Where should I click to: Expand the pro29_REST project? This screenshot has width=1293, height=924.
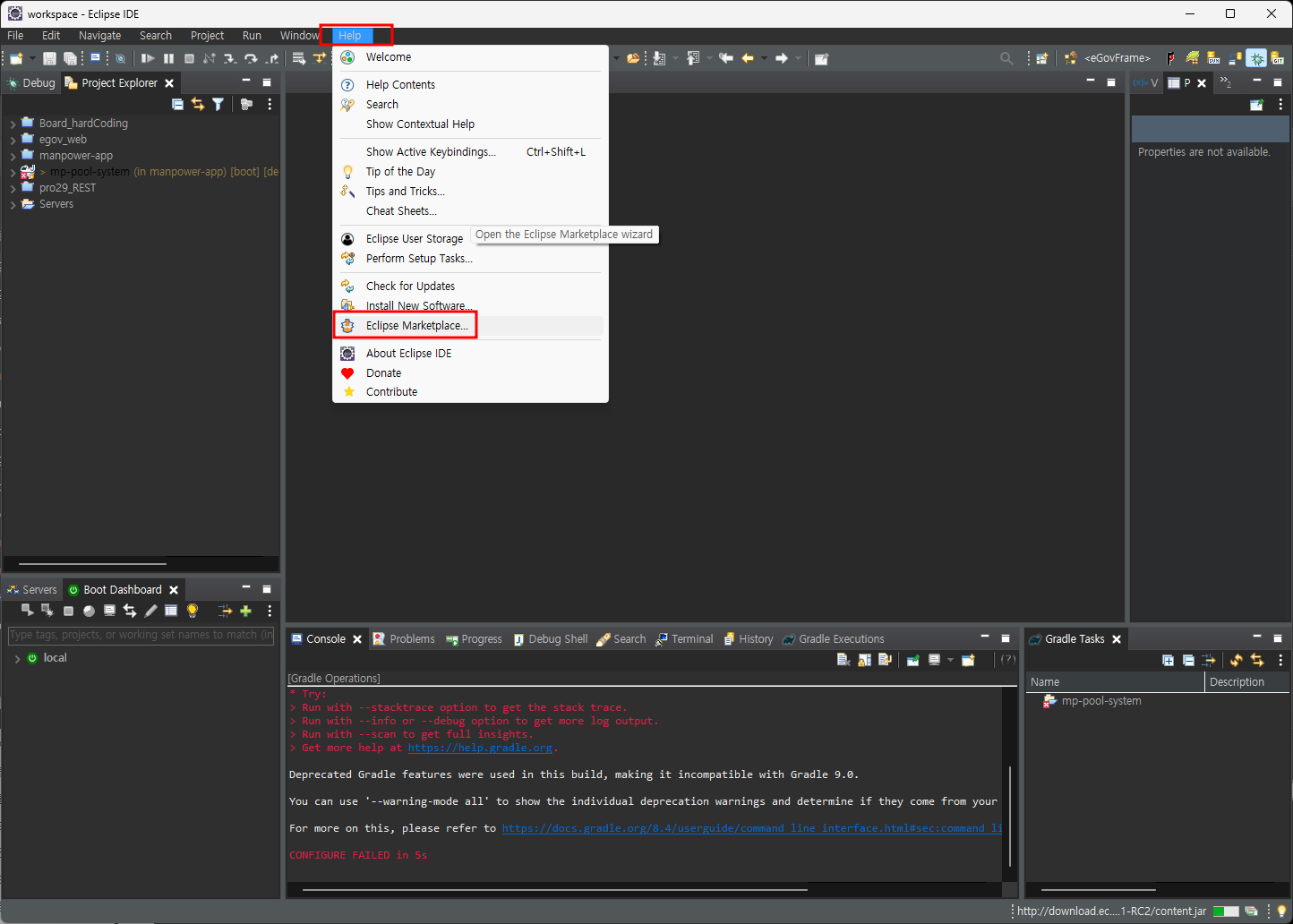click(13, 188)
